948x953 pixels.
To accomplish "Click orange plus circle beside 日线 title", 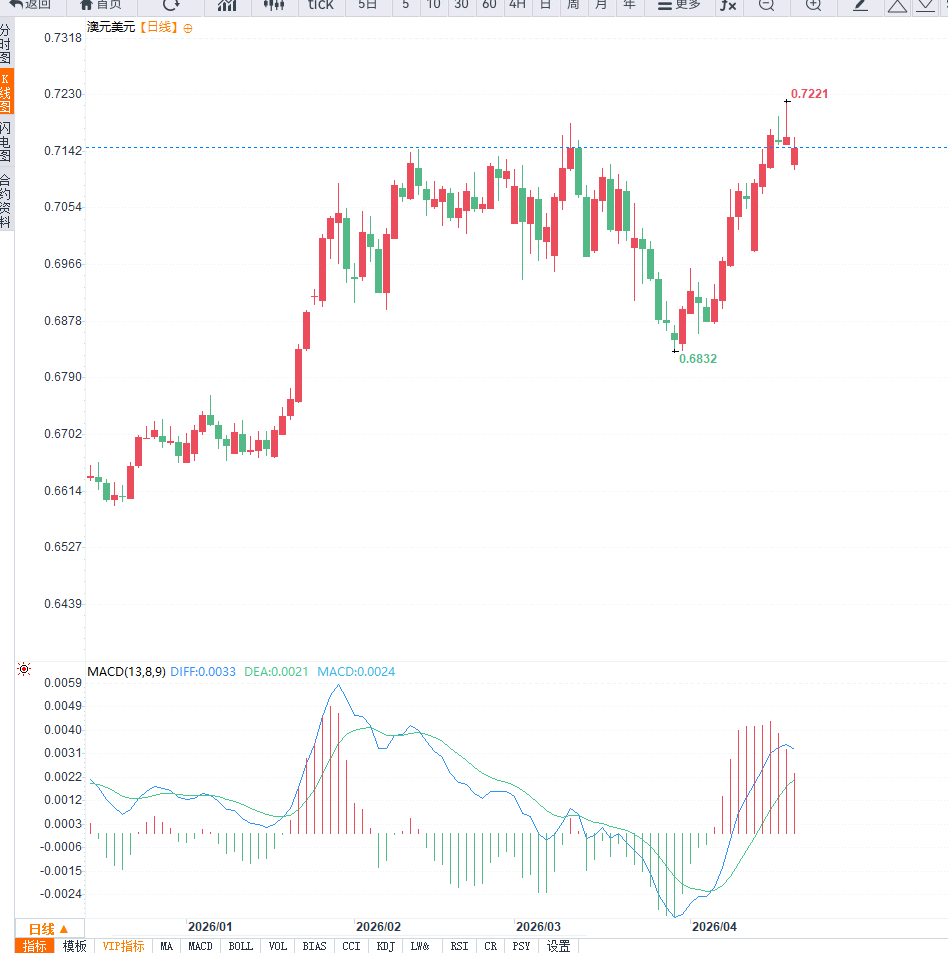I will click(188, 28).
